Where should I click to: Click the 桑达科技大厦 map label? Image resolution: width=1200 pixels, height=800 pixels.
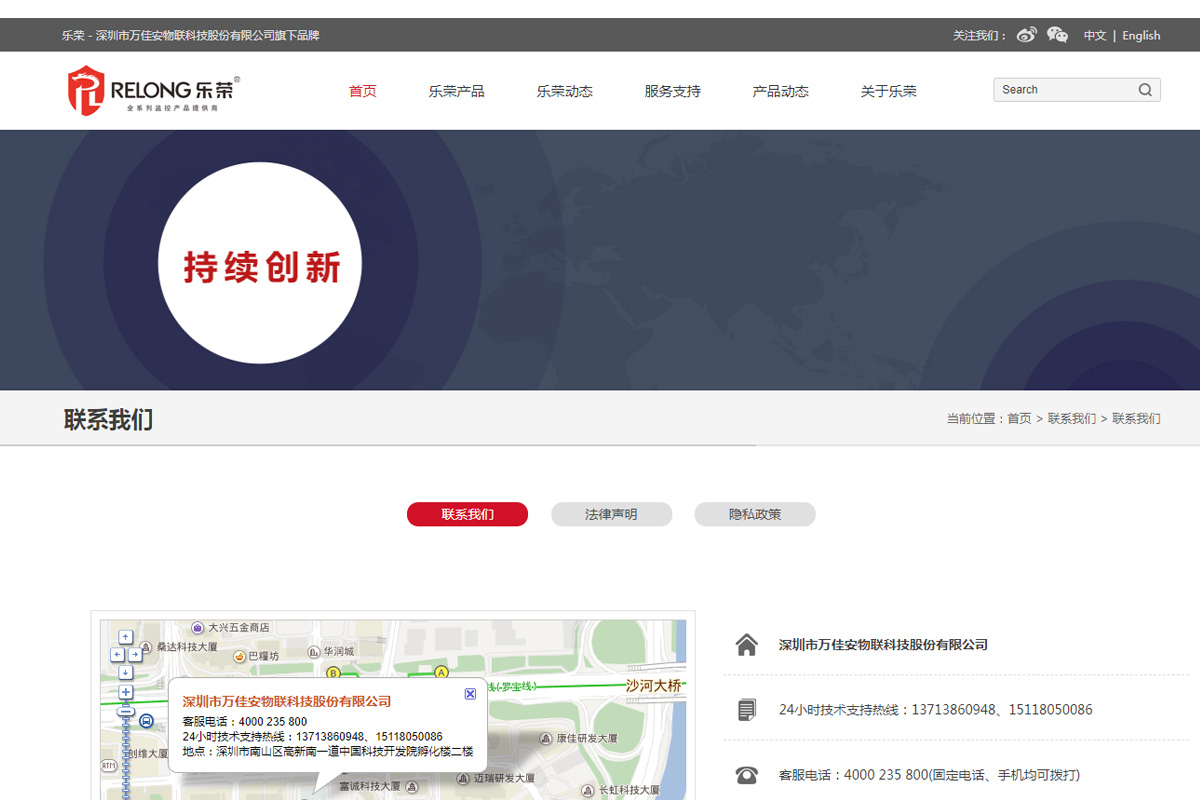(187, 647)
